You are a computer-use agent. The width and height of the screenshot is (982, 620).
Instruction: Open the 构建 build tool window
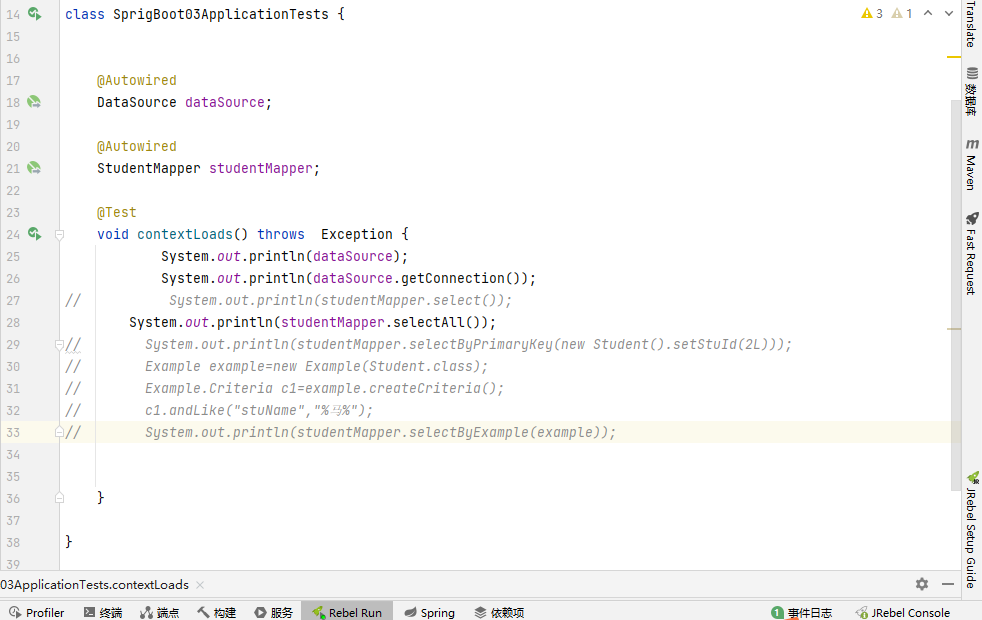click(x=217, y=612)
